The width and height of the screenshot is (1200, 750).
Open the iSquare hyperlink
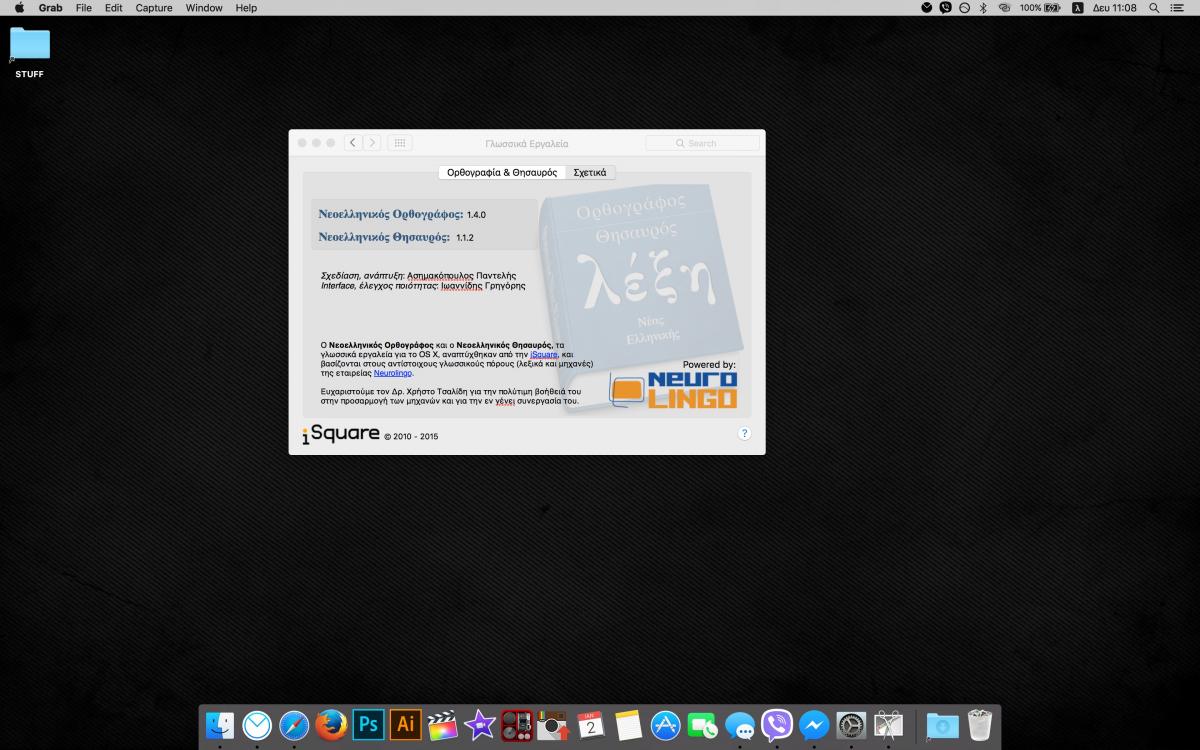pyautogui.click(x=544, y=354)
